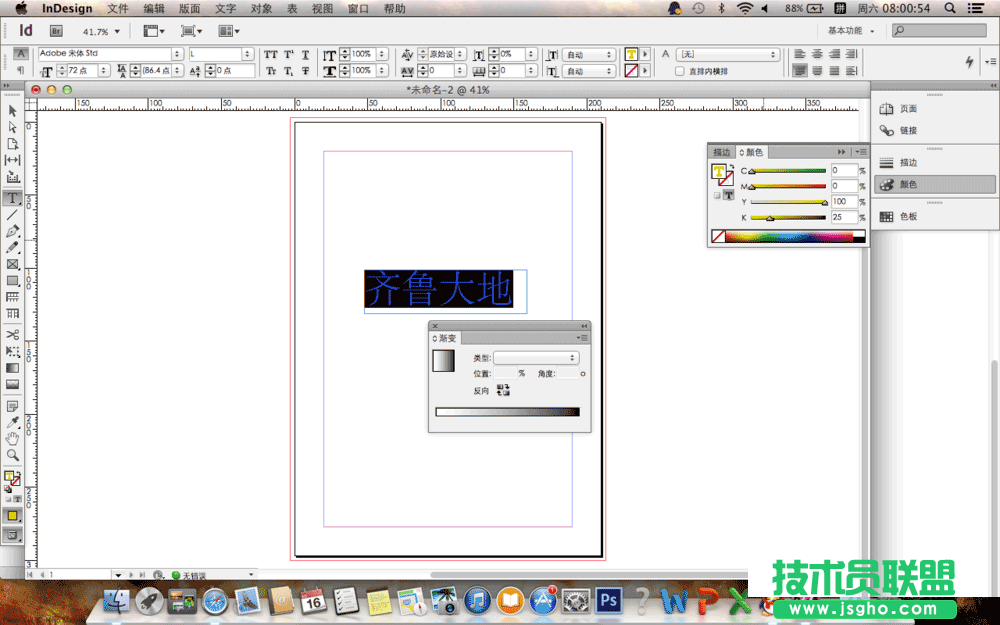Select the Type tool in toolbox
Screen dimensions: 1000x625
[x=12, y=198]
